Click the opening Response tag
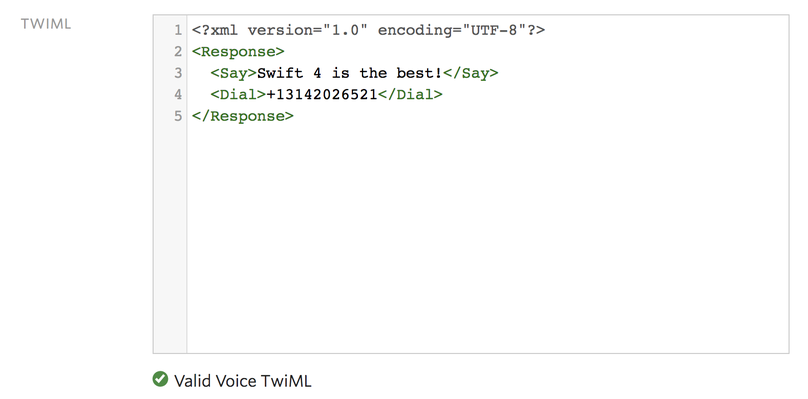The width and height of the screenshot is (808, 399). click(x=238, y=52)
